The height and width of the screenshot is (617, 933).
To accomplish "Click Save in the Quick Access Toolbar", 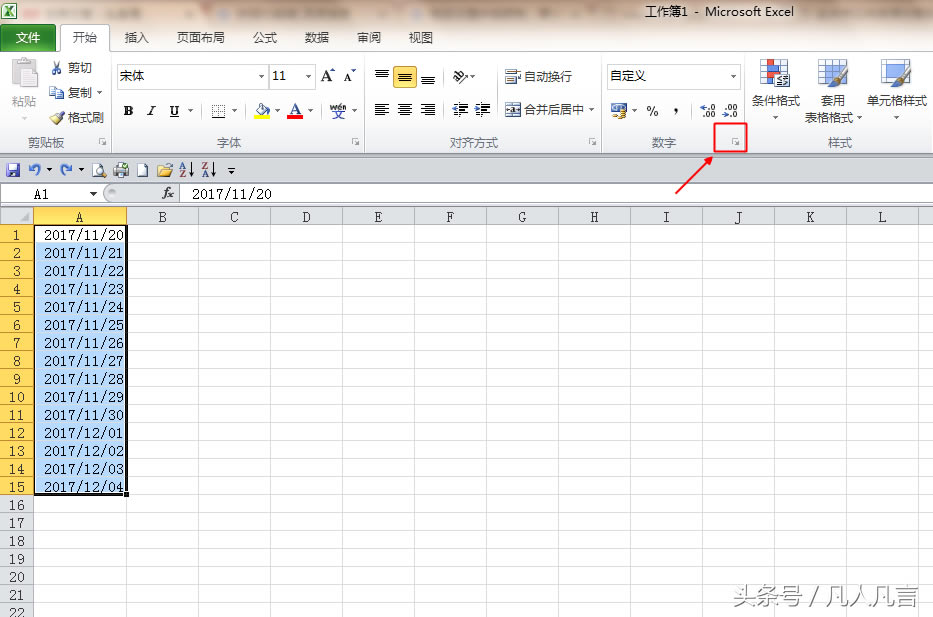I will (x=12, y=169).
